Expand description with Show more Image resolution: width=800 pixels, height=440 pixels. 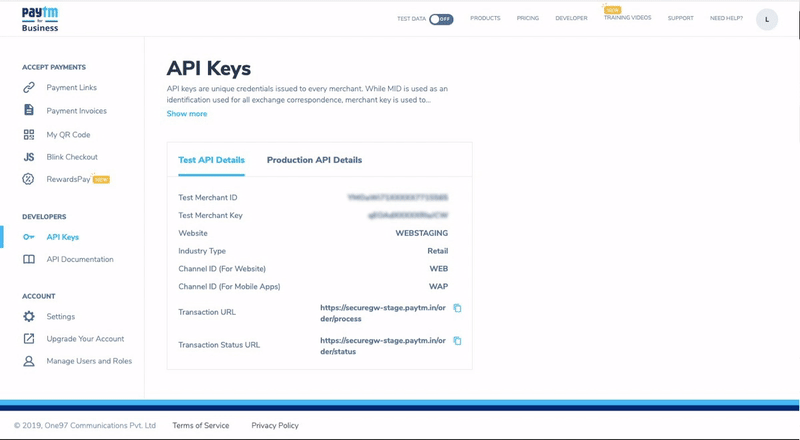click(x=187, y=114)
